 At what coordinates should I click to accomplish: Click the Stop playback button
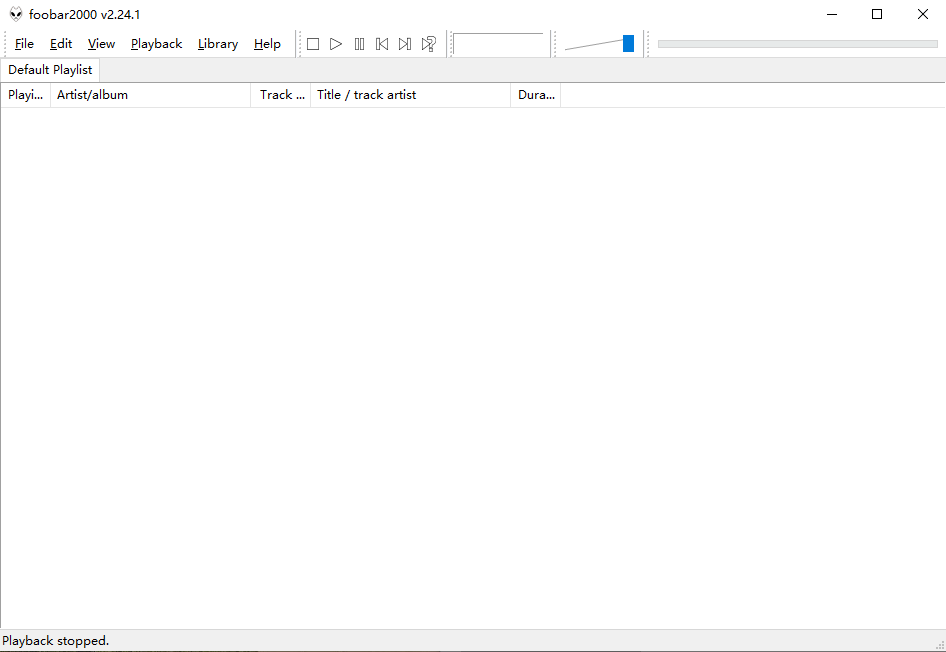tap(313, 44)
